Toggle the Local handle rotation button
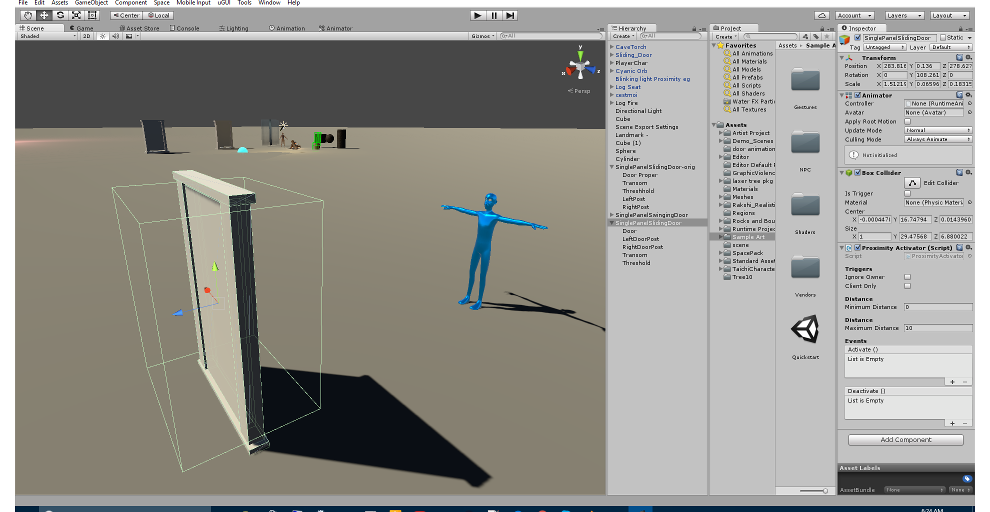The height and width of the screenshot is (512, 990). click(158, 15)
